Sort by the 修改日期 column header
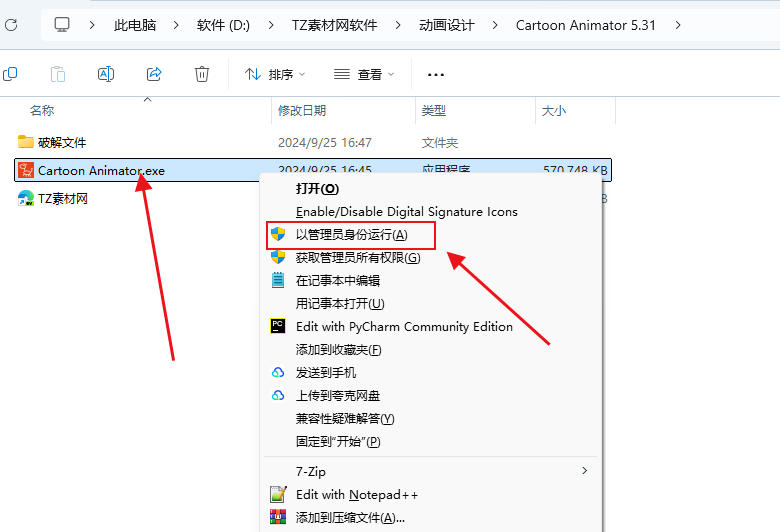 click(x=302, y=110)
